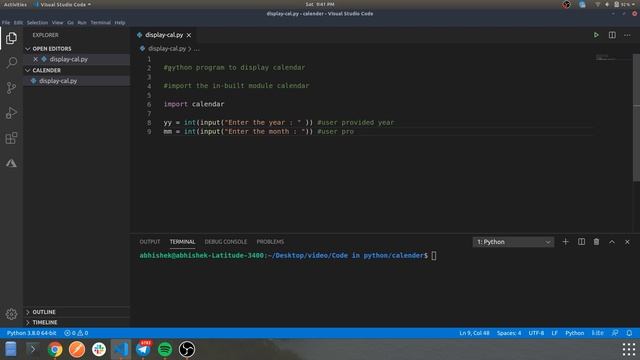Select the display-cal.py editor tab
Viewport: 640px width, 360px height.
(164, 35)
